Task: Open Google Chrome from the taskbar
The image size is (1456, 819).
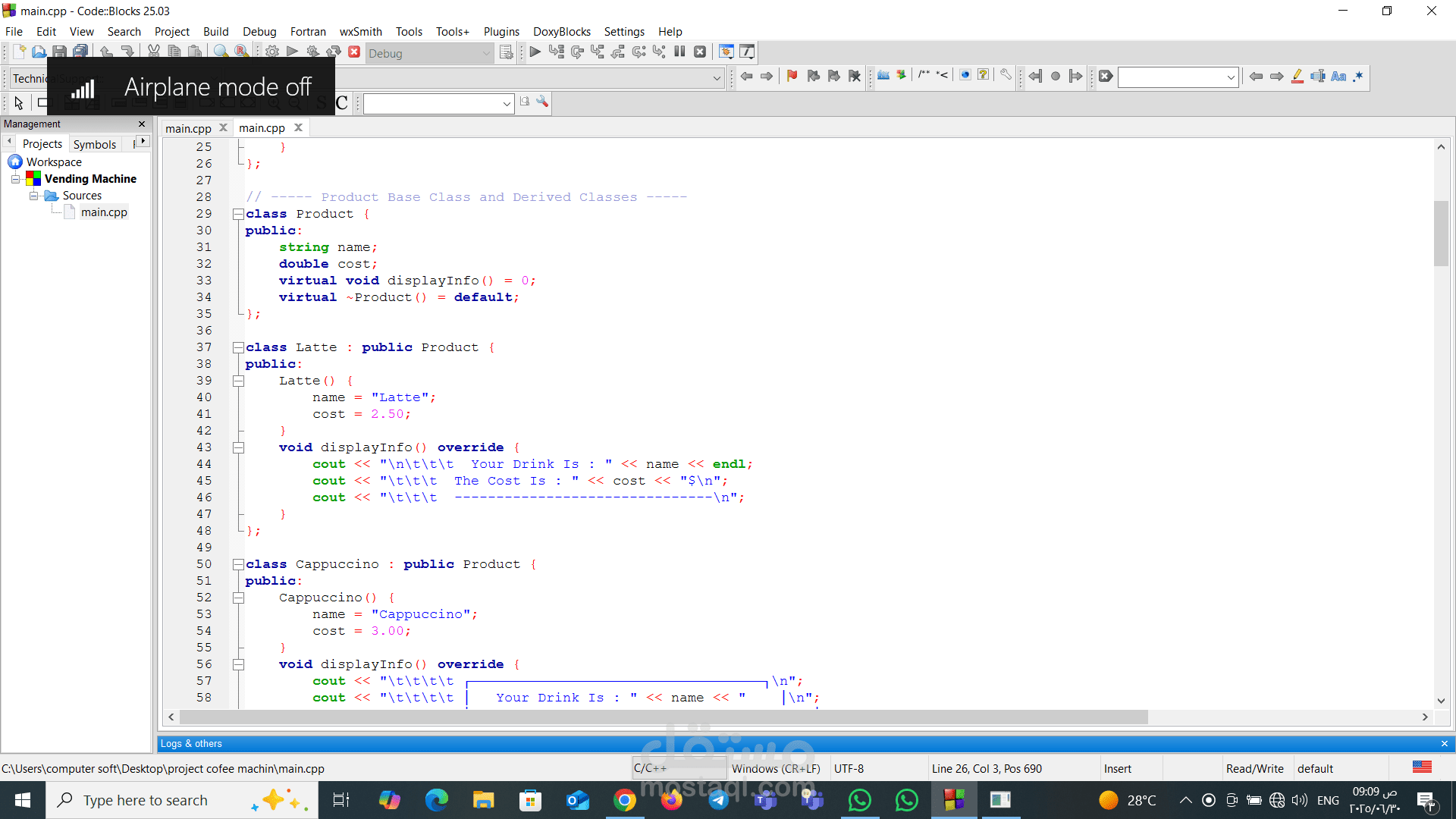Action: [624, 800]
